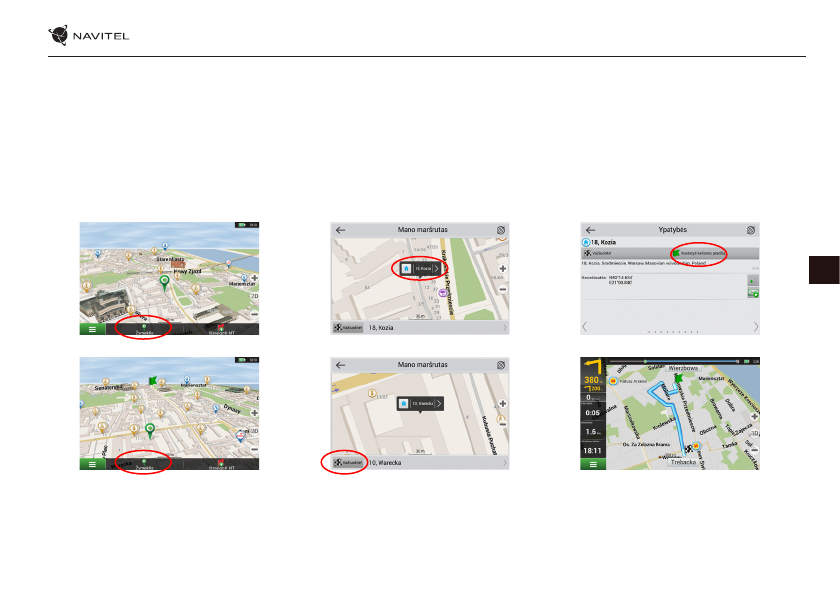This screenshot has width=840, height=595.
Task: Click the Nustatyti kelionės pradžią button
Action: point(698,253)
